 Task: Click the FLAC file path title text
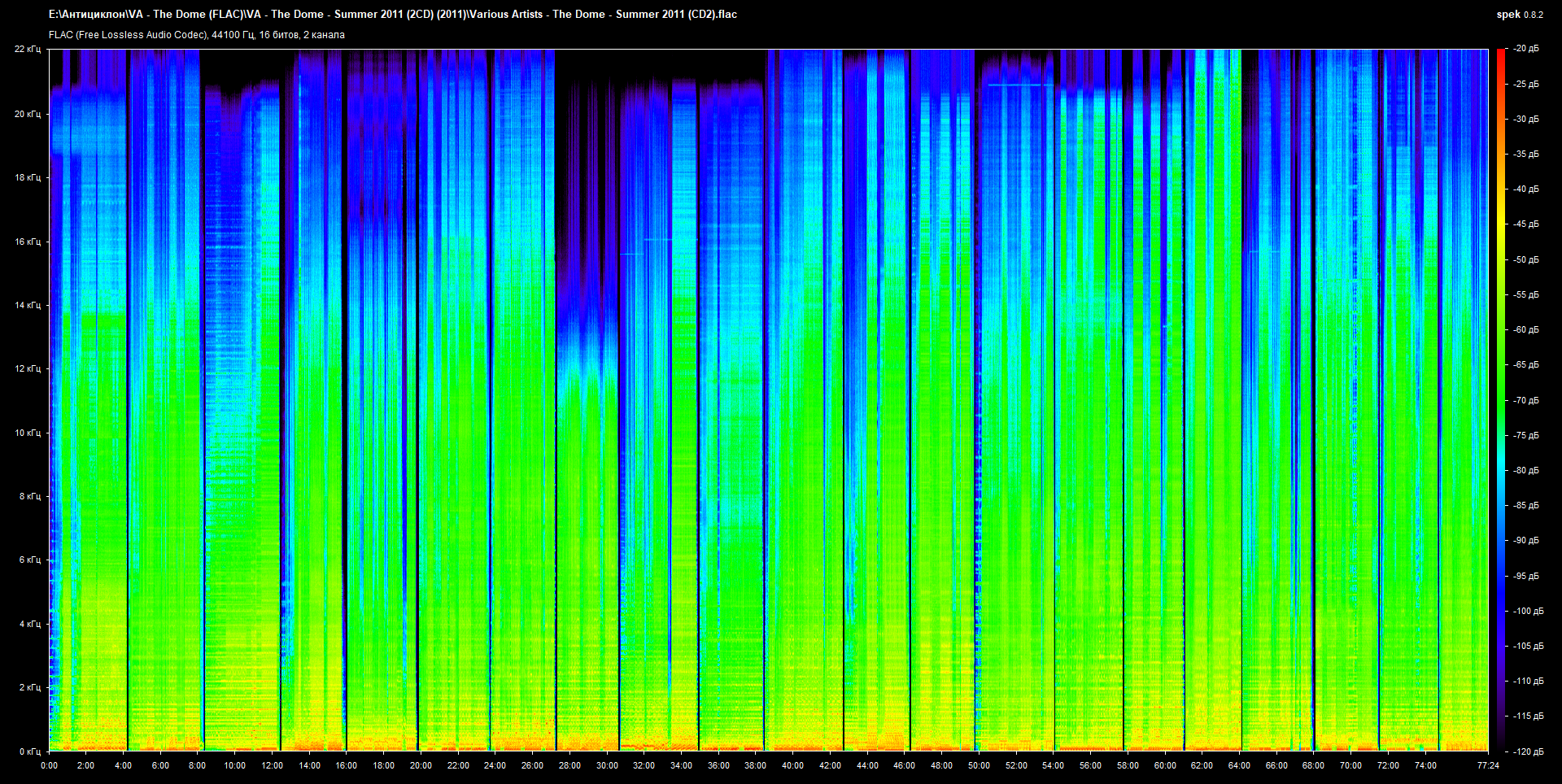[392, 15]
